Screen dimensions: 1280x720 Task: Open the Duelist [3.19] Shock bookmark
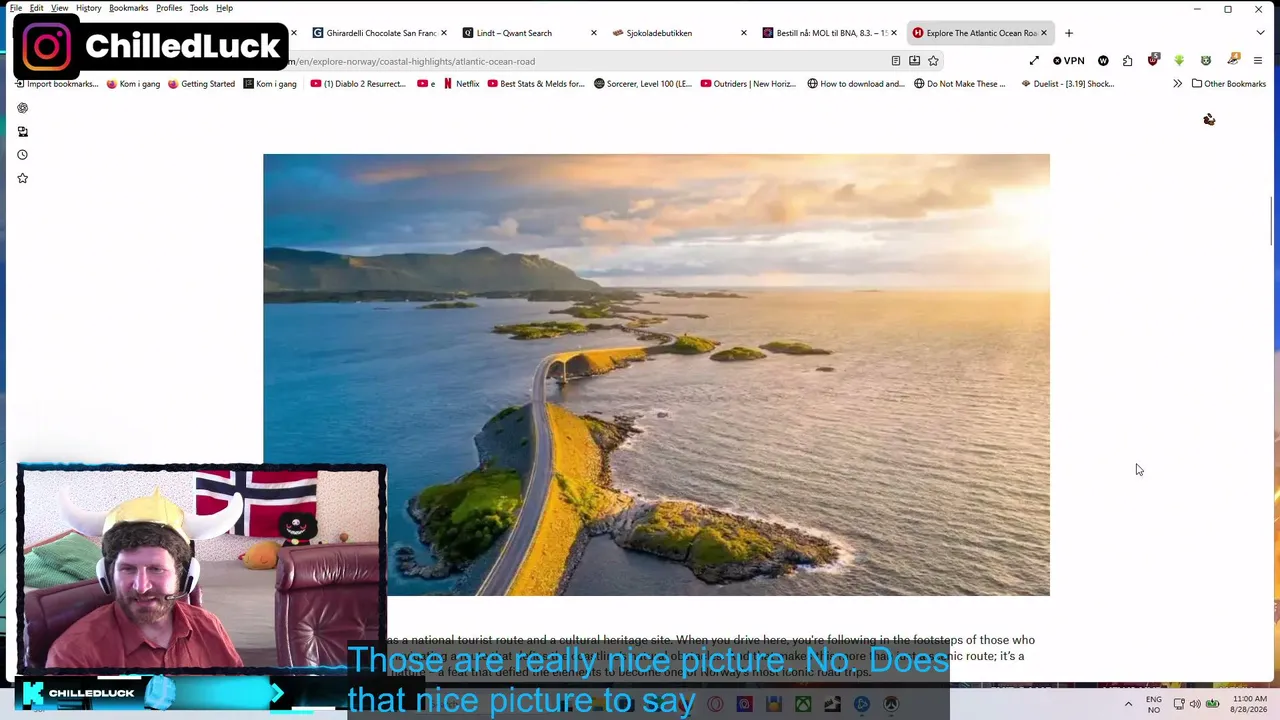click(1067, 84)
